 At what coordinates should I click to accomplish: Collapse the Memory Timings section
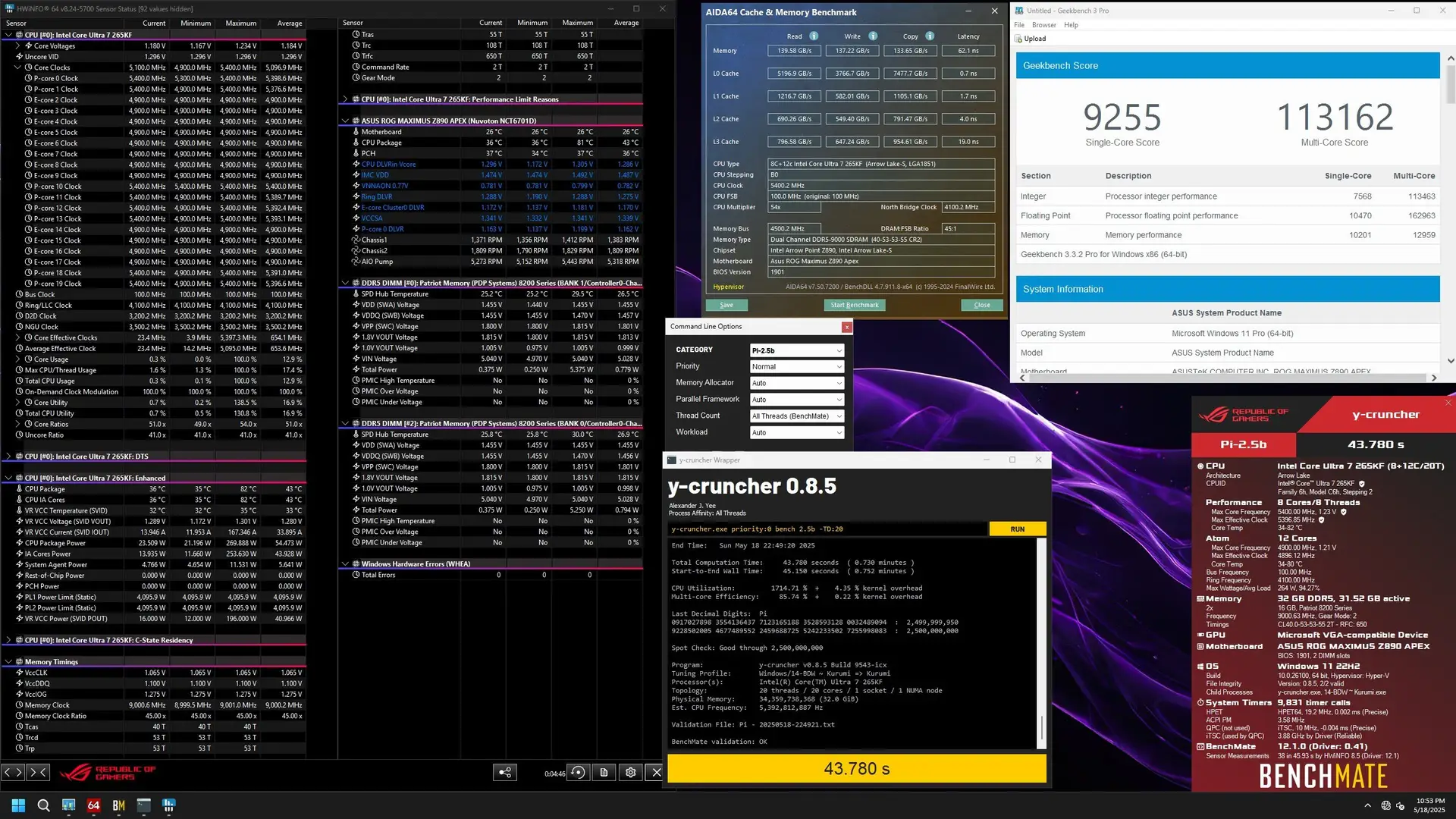click(8, 662)
